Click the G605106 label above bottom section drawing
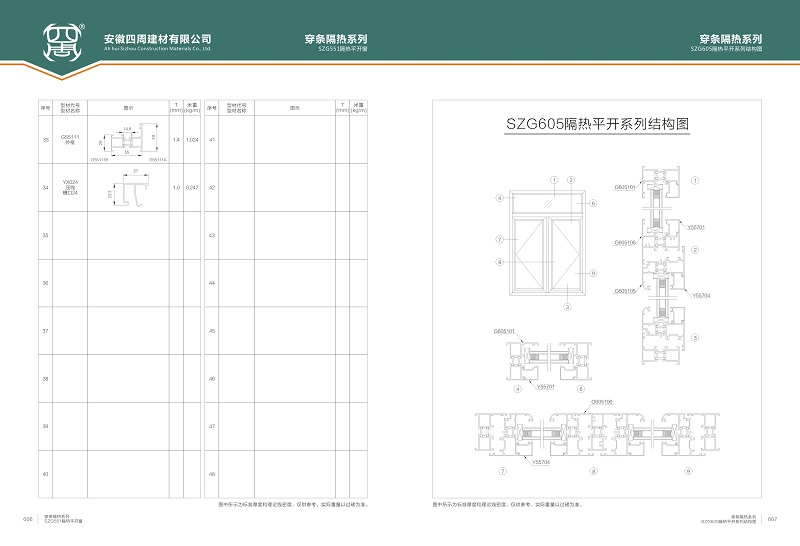Screen dimensions: 800x546 tap(602, 401)
